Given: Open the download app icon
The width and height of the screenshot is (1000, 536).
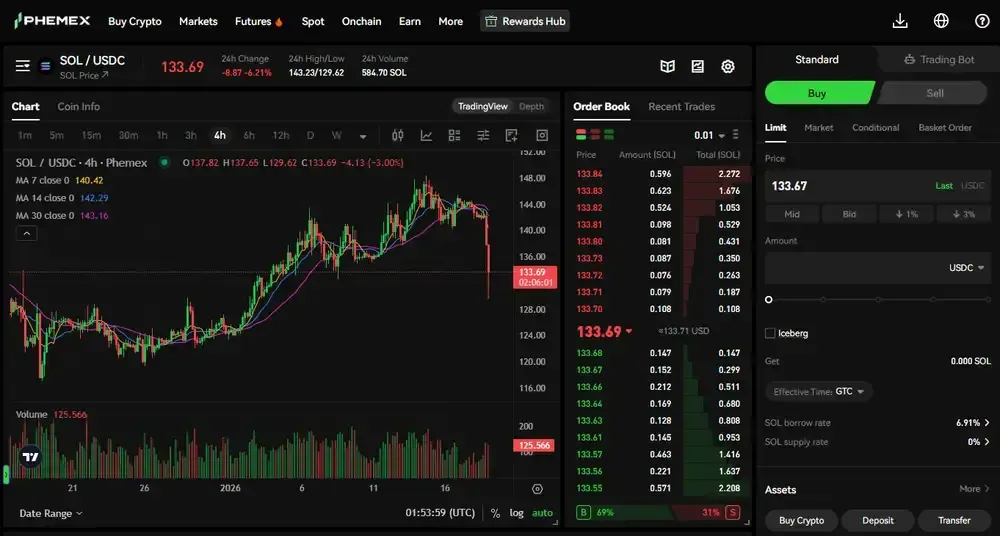Looking at the screenshot, I should (x=900, y=21).
